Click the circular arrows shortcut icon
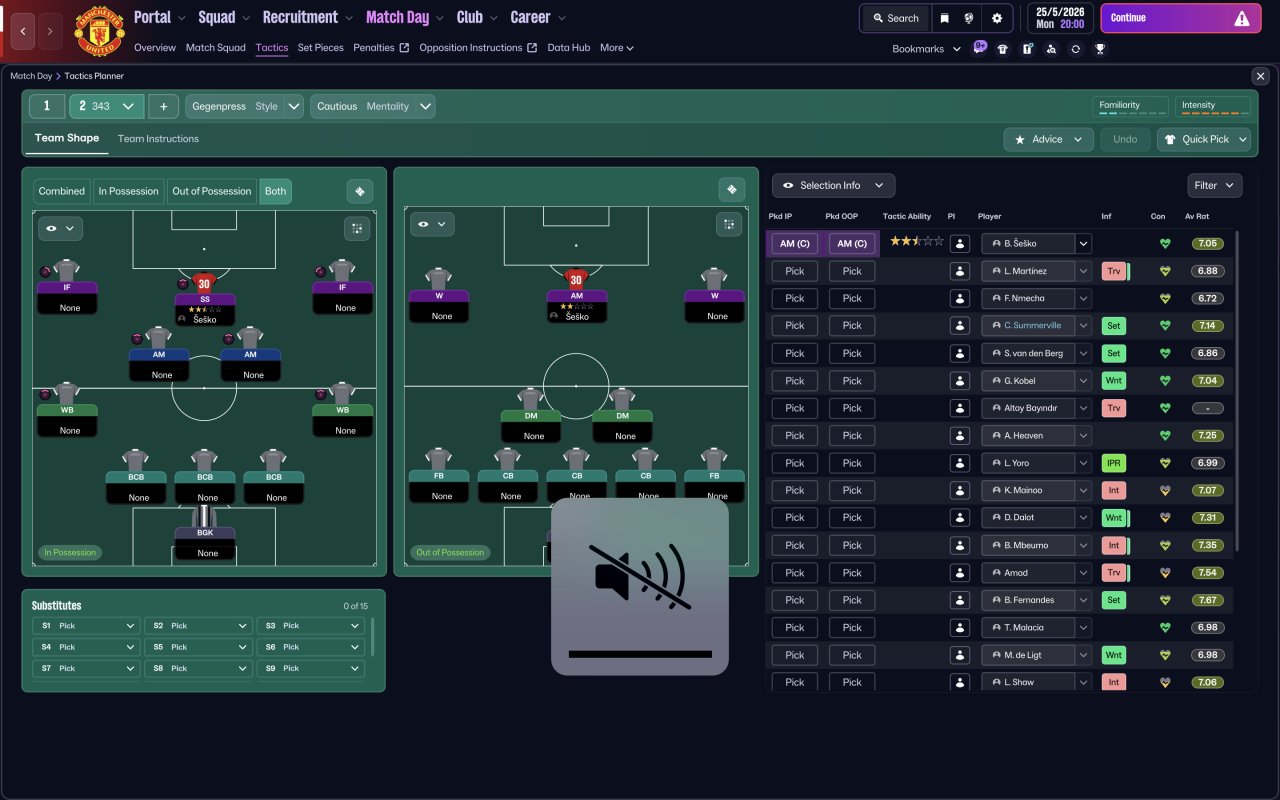Image resolution: width=1280 pixels, height=800 pixels. click(x=1075, y=48)
